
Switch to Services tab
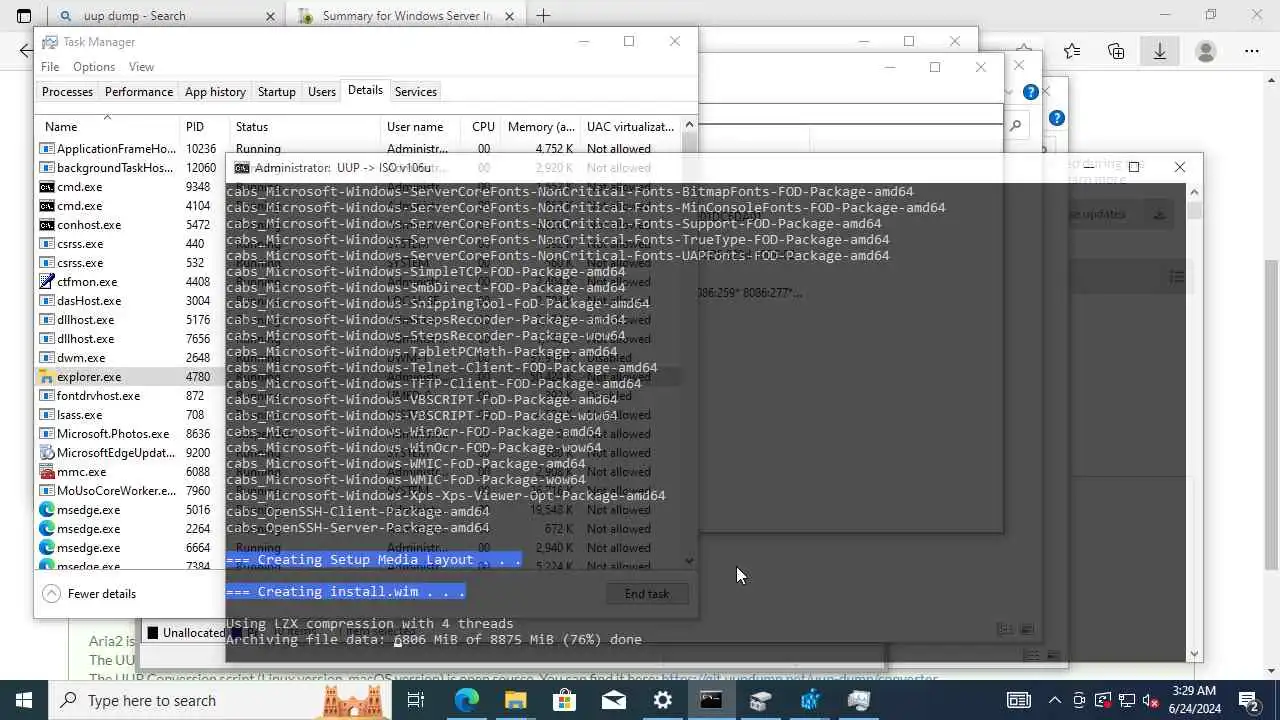pos(416,91)
